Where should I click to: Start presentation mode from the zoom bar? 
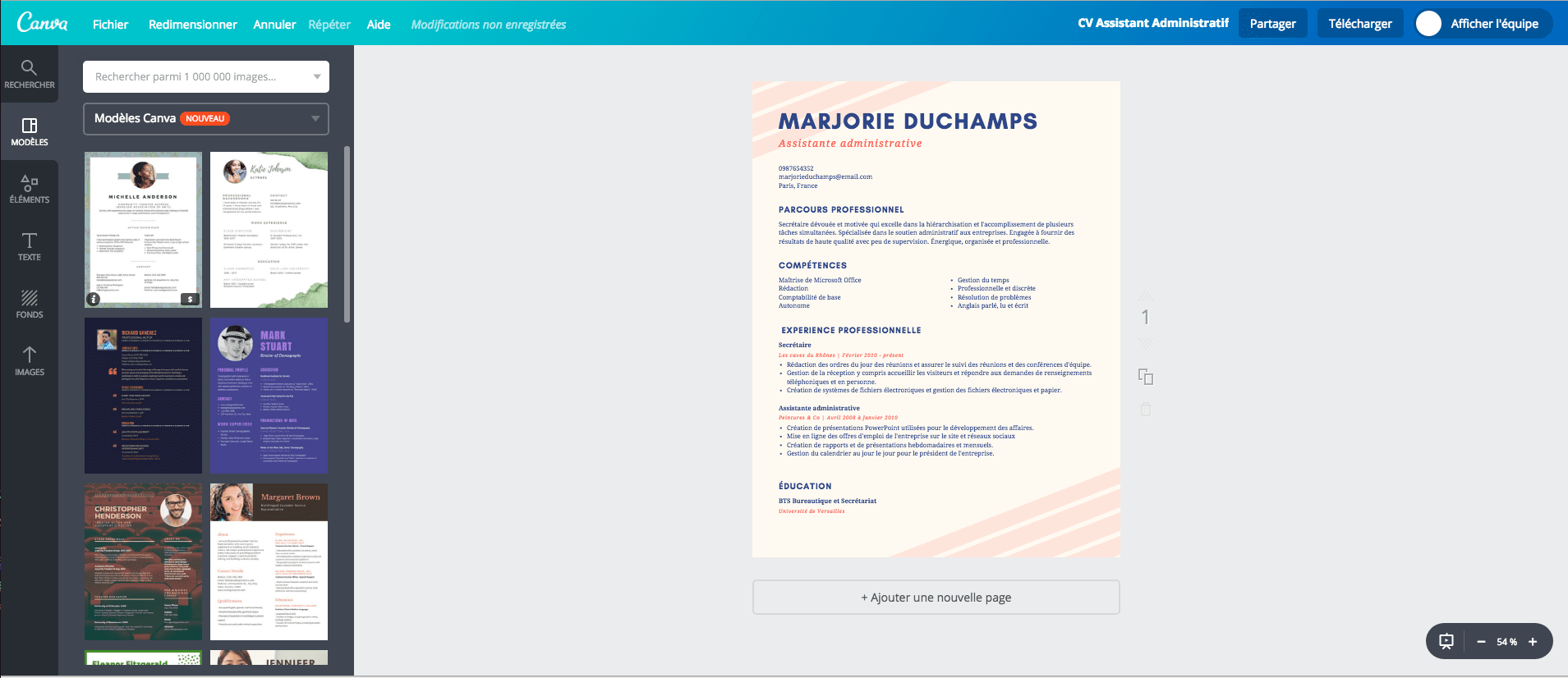click(1446, 642)
